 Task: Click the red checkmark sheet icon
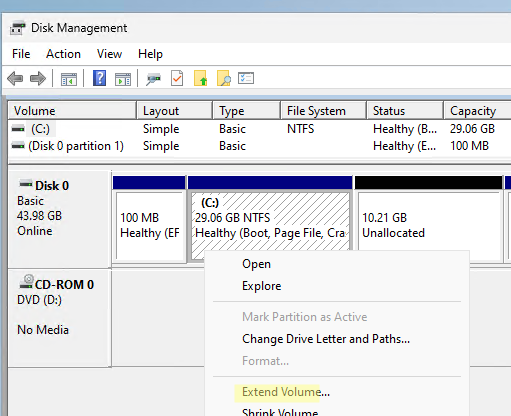click(x=177, y=78)
